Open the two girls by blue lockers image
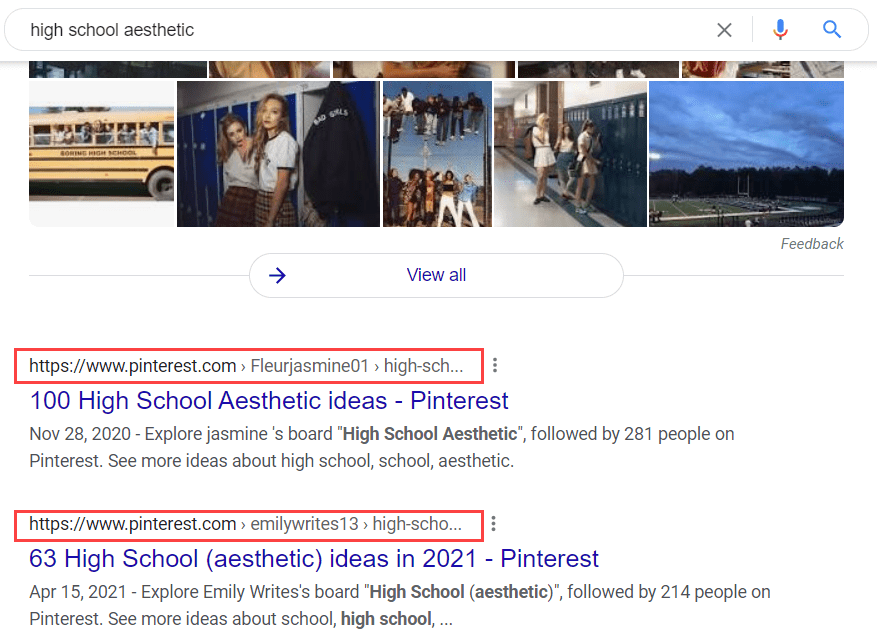The image size is (877, 635). [x=278, y=154]
